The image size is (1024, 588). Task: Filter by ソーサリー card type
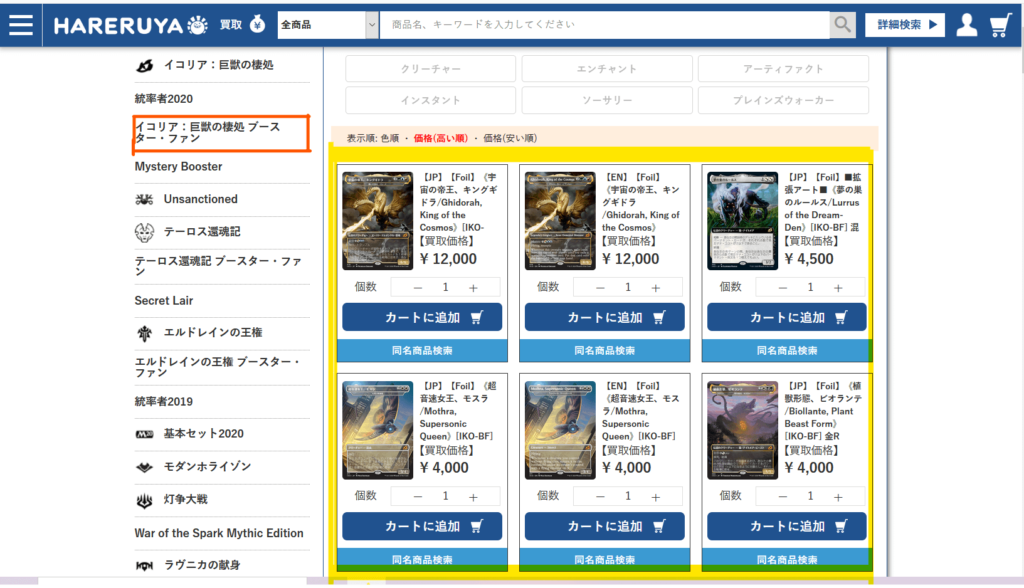tap(607, 100)
